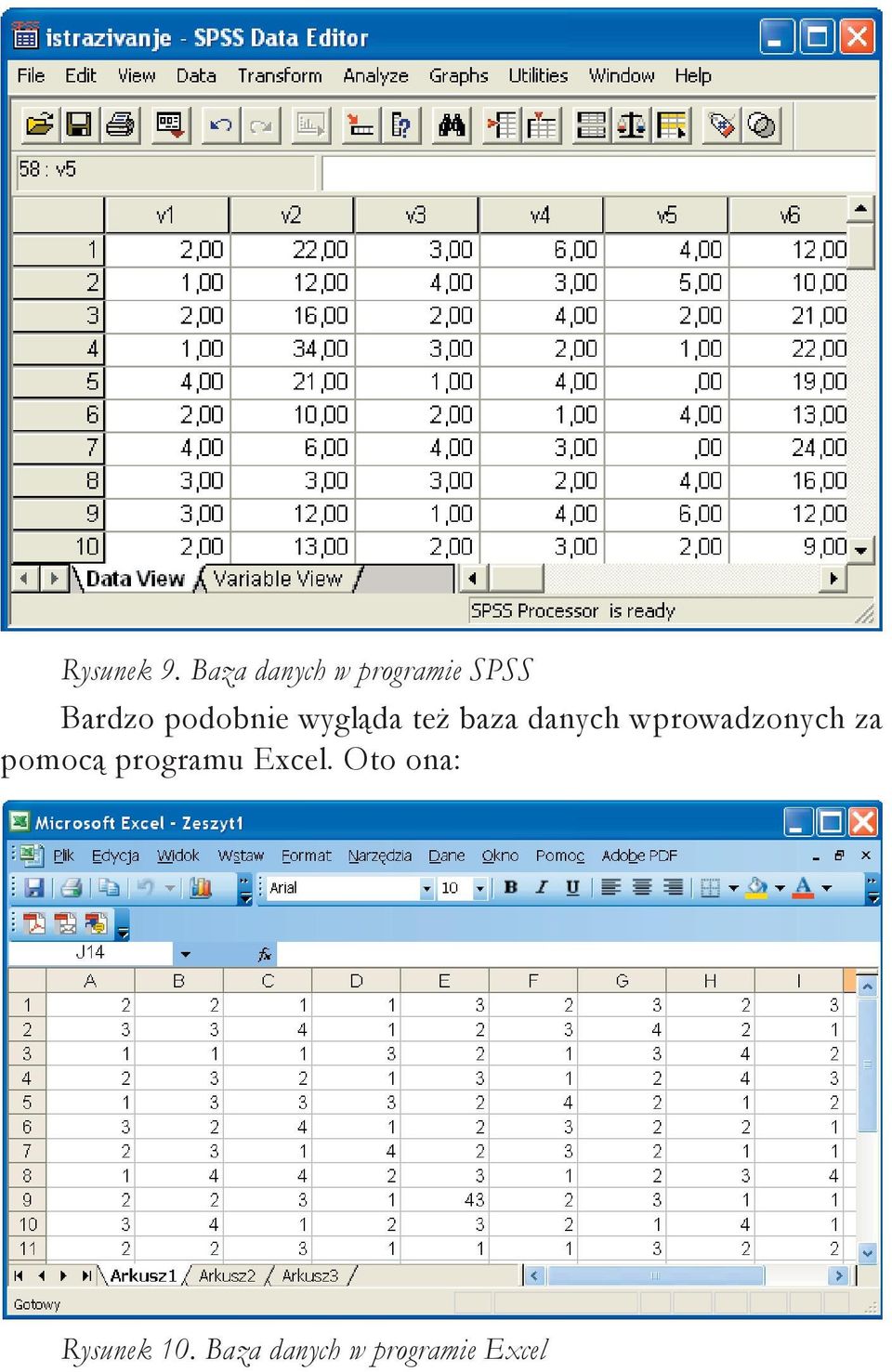Image resolution: width=892 pixels, height=1372 pixels.
Task: Open the Variables info icon in SPSS
Action: [x=401, y=124]
